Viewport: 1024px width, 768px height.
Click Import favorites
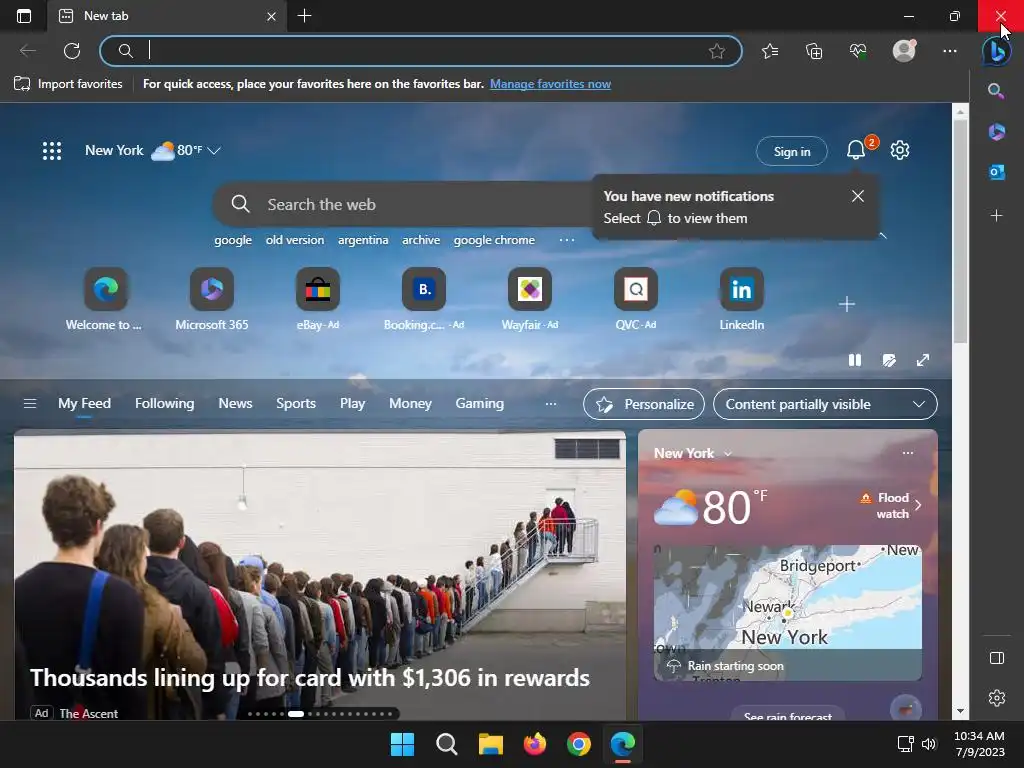(68, 84)
